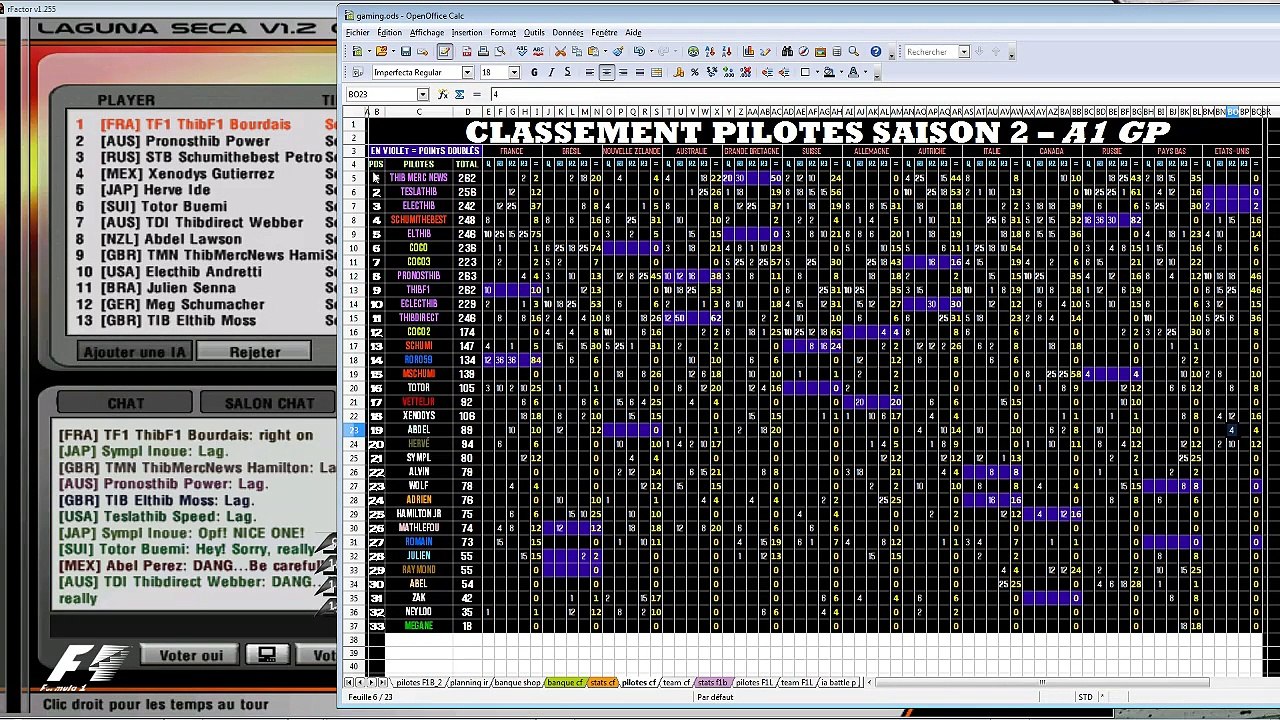Click the Merge cells icon
This screenshot has height=720, width=1280.
tap(656, 72)
